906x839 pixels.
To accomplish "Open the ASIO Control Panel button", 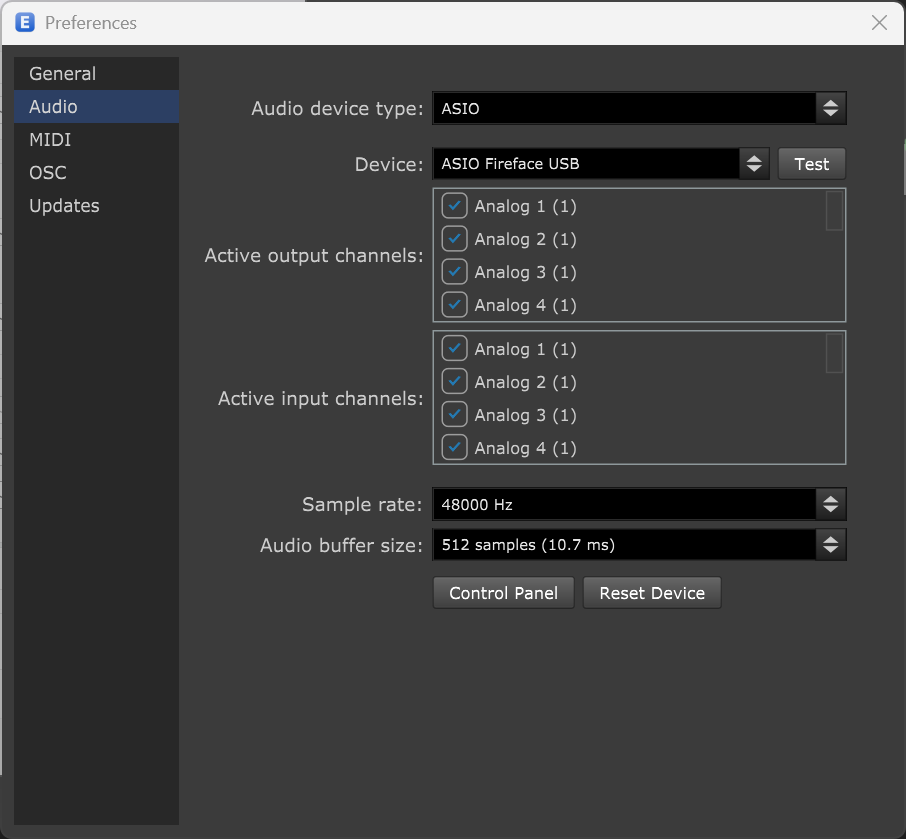I will pyautogui.click(x=503, y=593).
